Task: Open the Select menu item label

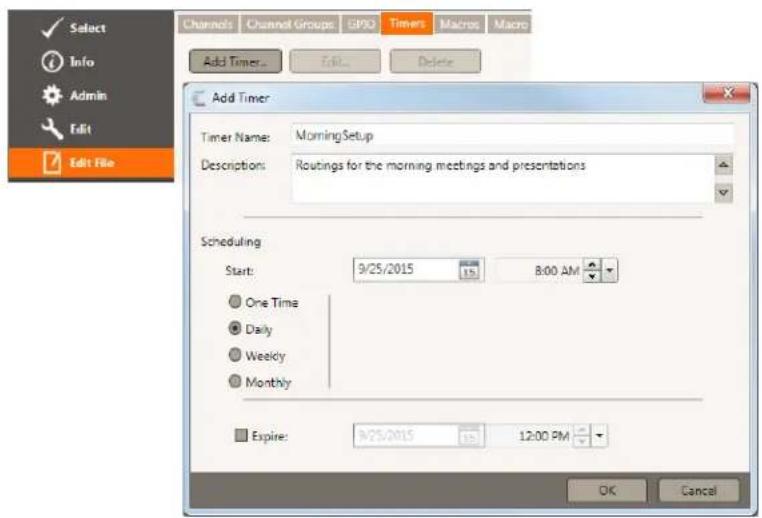Action: (x=87, y=28)
